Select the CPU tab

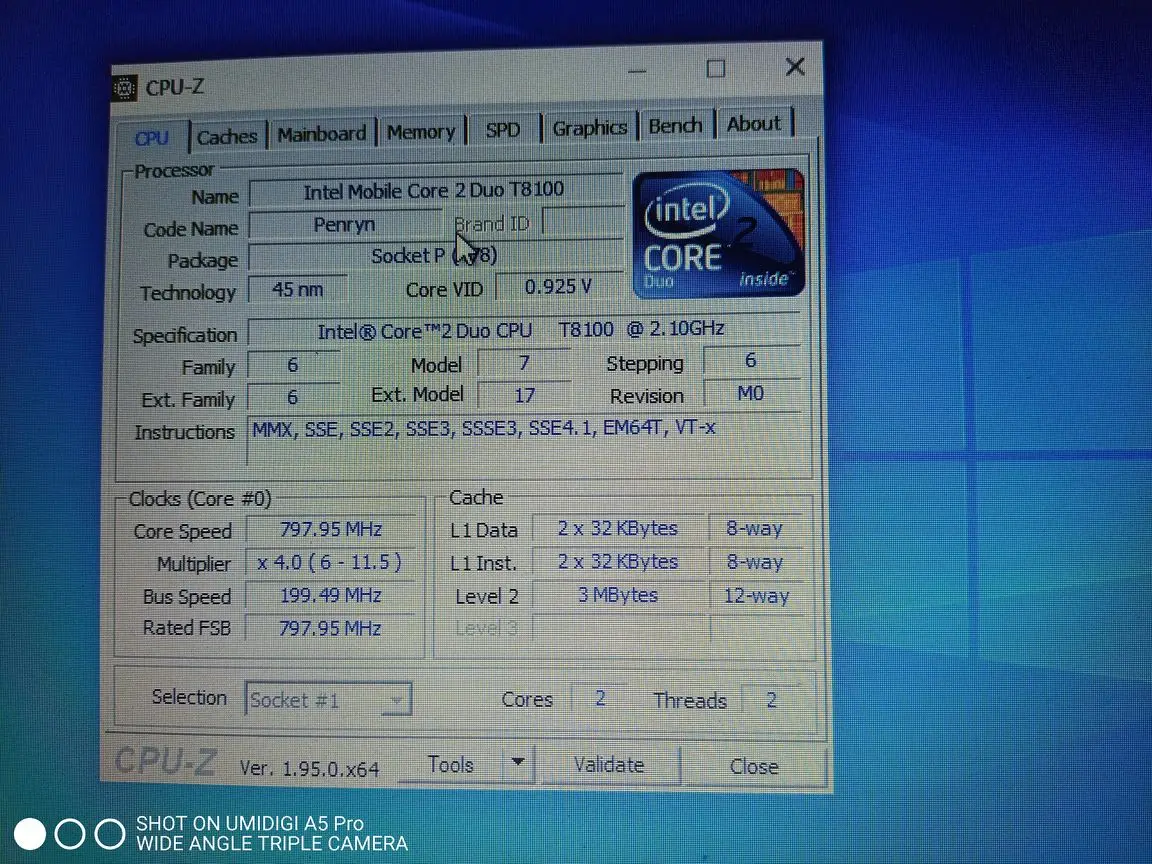152,138
